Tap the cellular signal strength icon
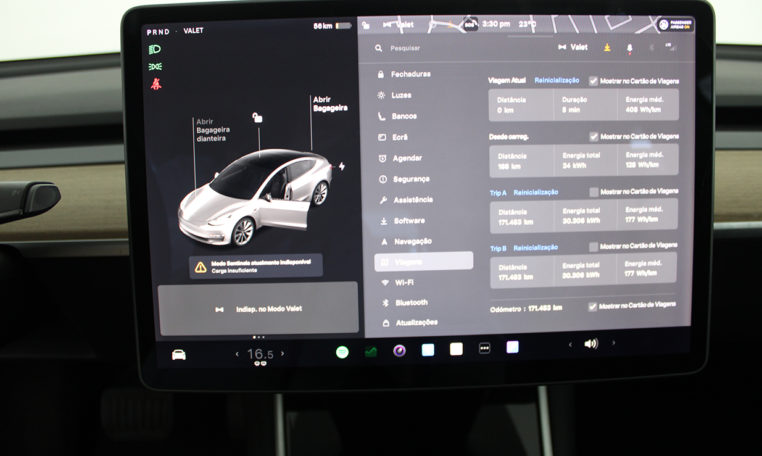762x456 pixels. click(671, 47)
